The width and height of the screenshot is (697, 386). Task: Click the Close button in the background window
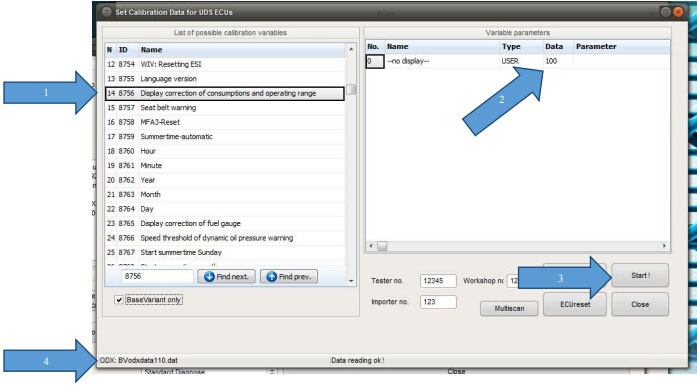point(456,371)
